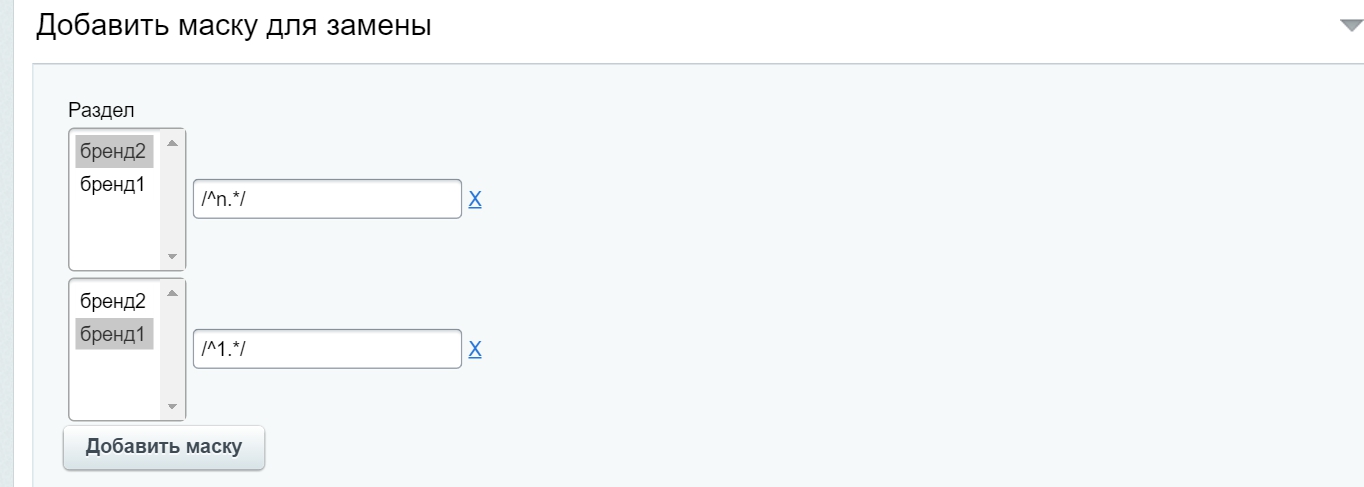Click the 'Раздел' field label
Image resolution: width=1364 pixels, height=487 pixels.
(101, 110)
